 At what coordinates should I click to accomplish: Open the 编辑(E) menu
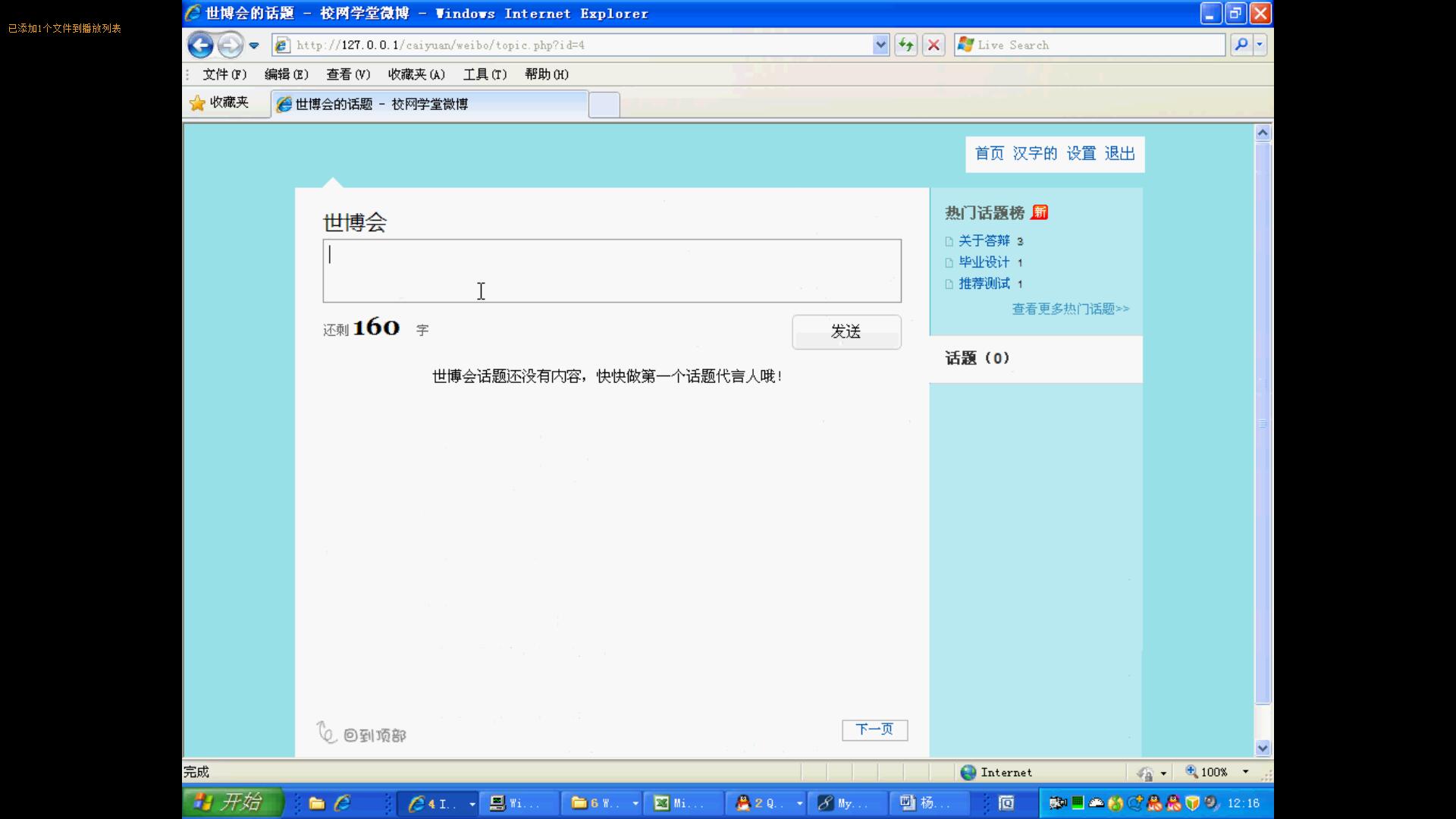coord(286,74)
